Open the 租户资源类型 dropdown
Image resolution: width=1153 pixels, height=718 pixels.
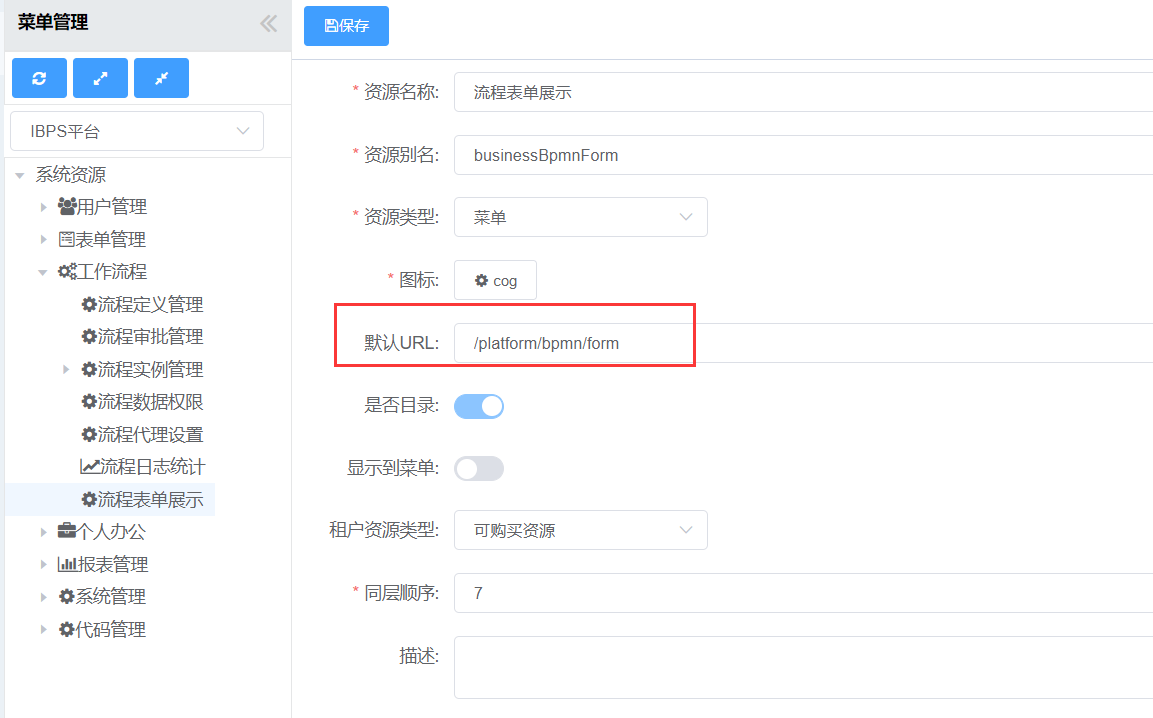coord(580,530)
